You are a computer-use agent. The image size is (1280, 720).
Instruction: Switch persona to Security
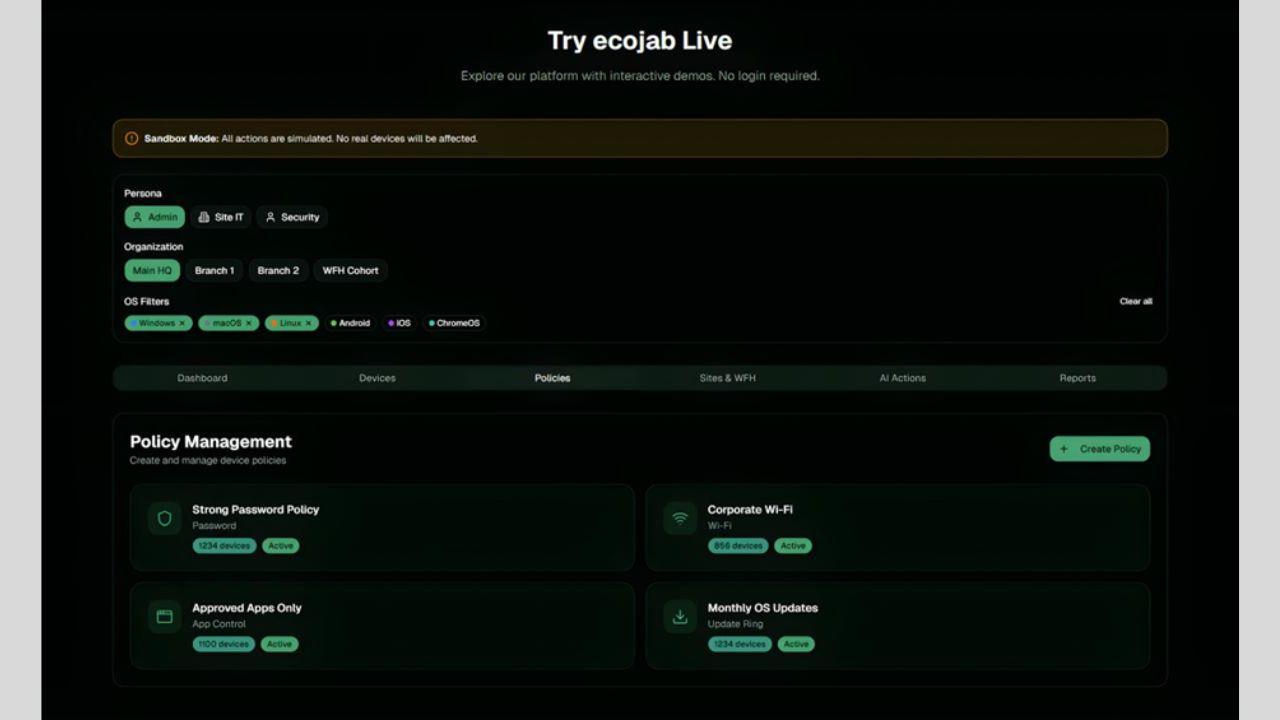[292, 217]
